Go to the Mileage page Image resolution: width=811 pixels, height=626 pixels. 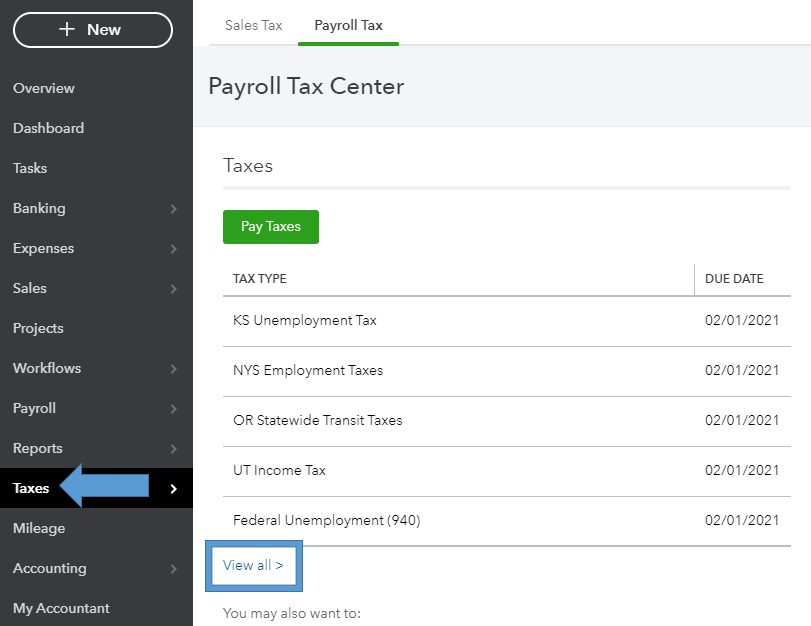point(38,528)
